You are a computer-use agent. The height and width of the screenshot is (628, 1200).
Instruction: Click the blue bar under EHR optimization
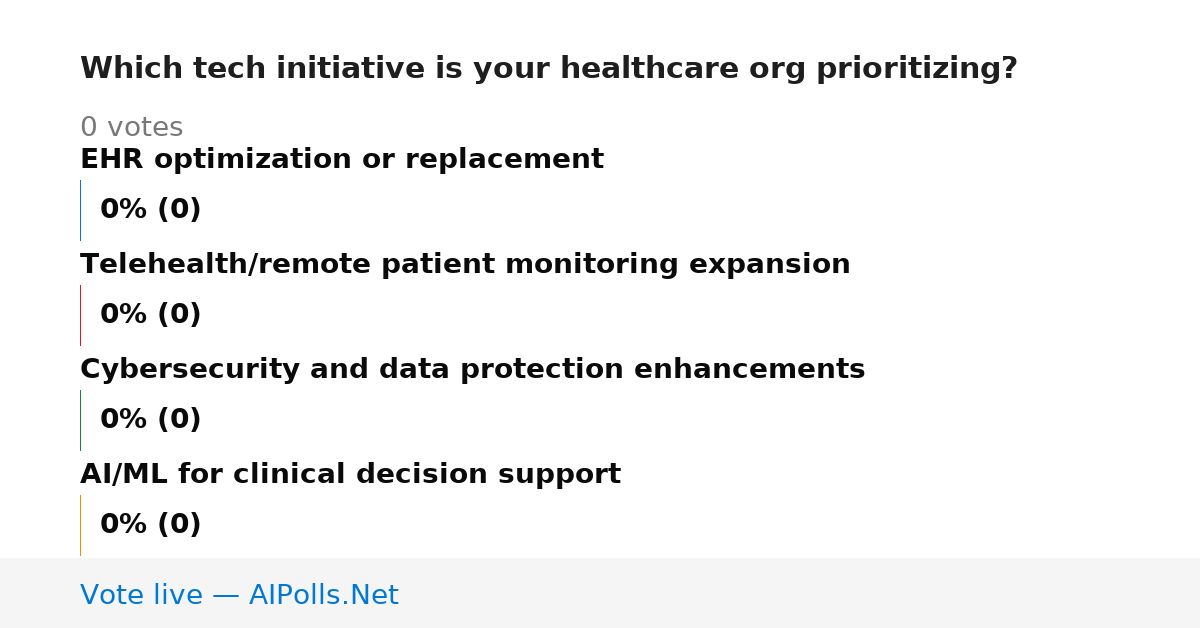coord(80,210)
